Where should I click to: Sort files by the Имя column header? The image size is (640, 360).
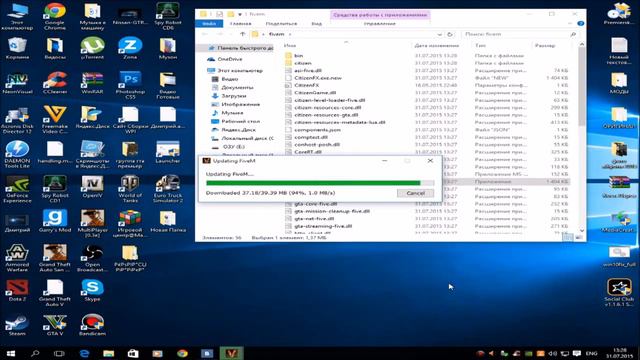(x=290, y=46)
